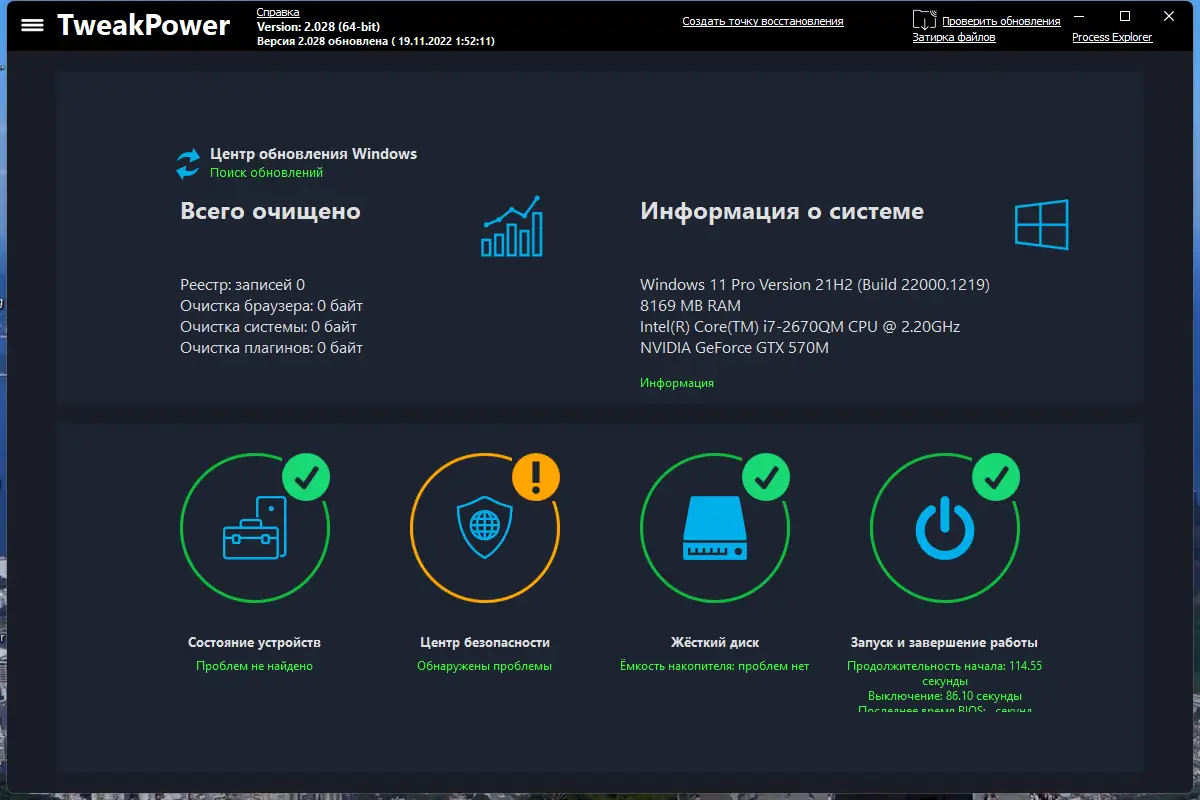Click the bar chart statistics icon
Viewport: 1200px width, 800px height.
pyautogui.click(x=511, y=226)
